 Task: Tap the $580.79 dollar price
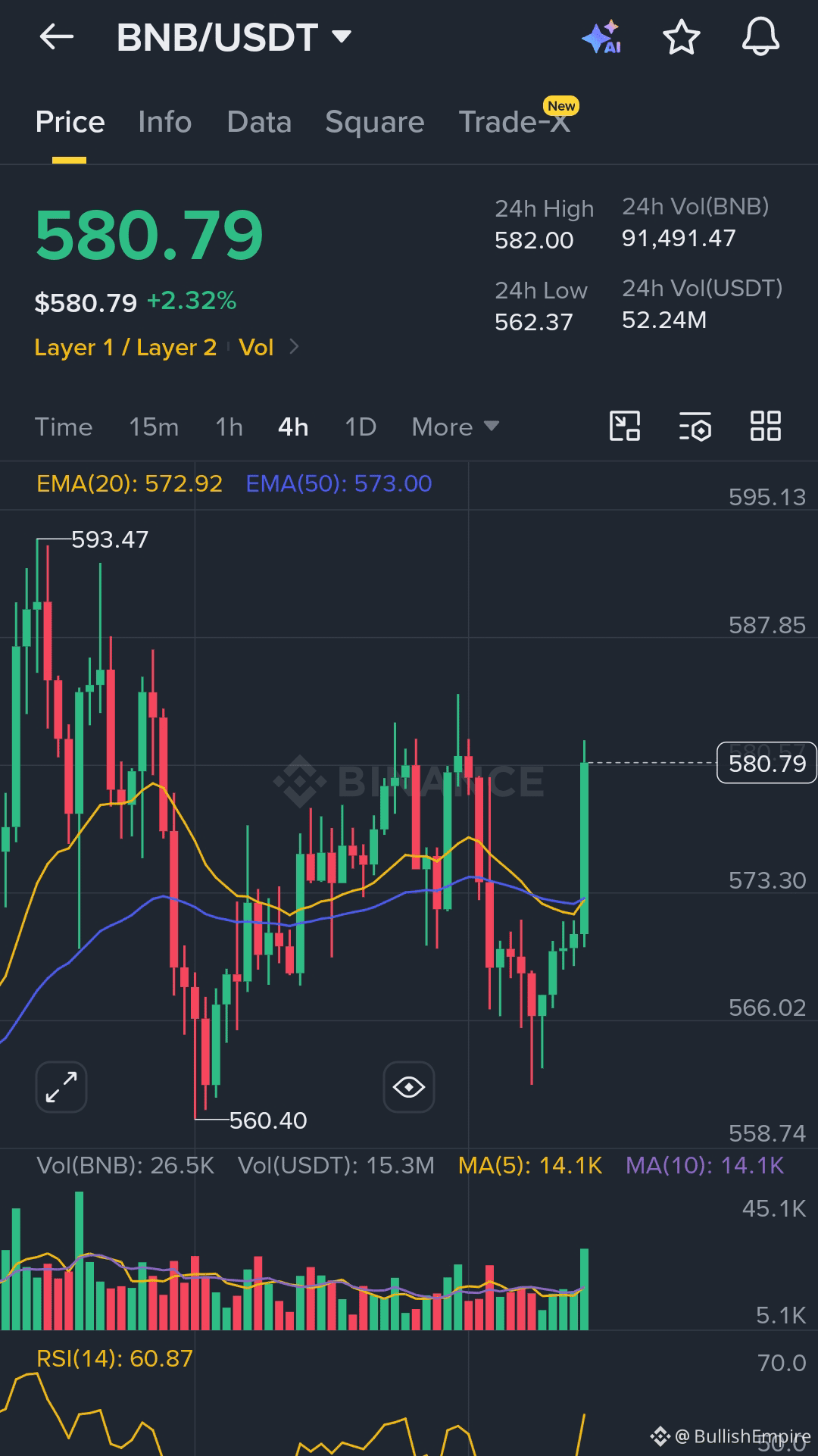coord(86,303)
